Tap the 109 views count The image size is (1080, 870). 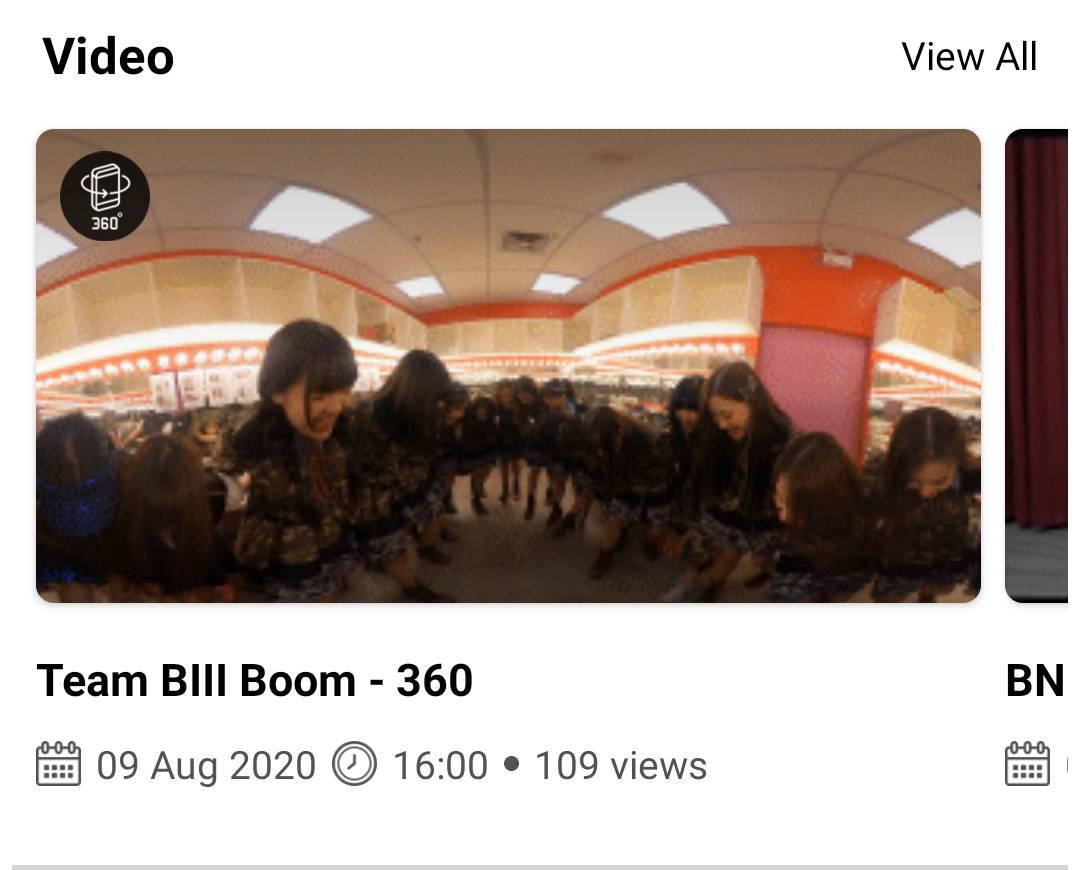coord(621,765)
